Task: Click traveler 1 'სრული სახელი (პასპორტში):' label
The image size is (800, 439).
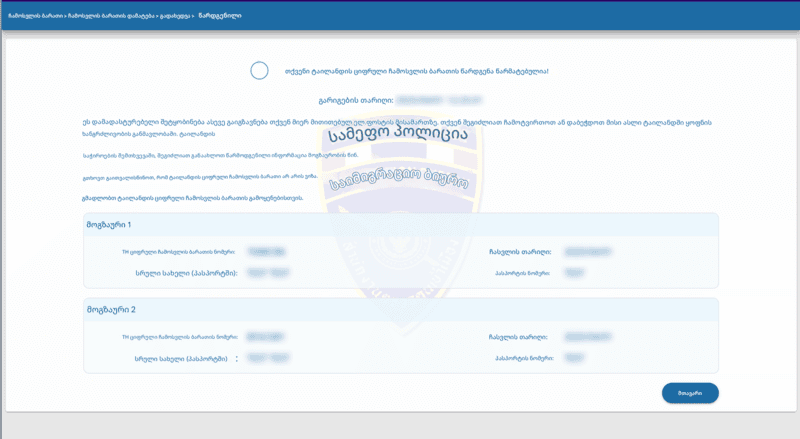Action: point(186,273)
